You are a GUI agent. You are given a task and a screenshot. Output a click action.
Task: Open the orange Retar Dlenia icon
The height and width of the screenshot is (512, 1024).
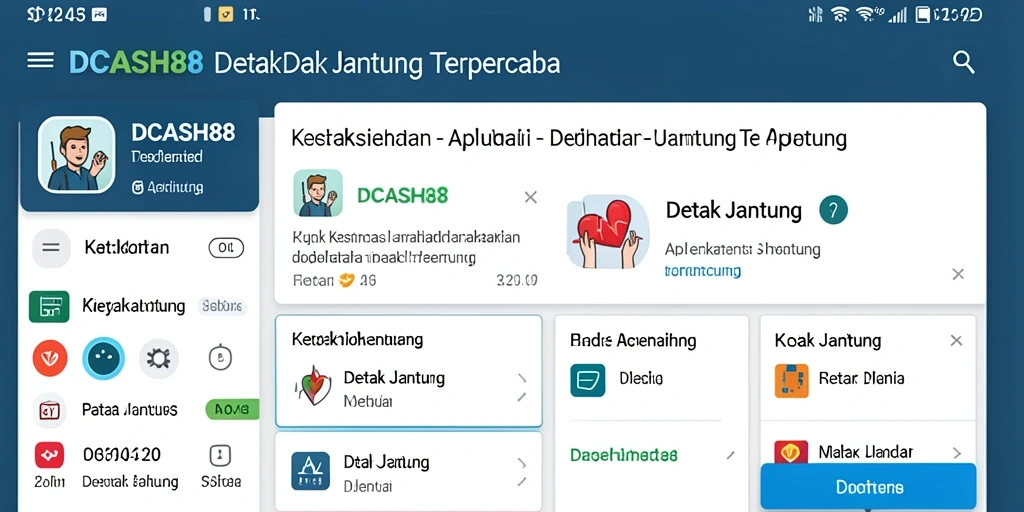tap(792, 381)
